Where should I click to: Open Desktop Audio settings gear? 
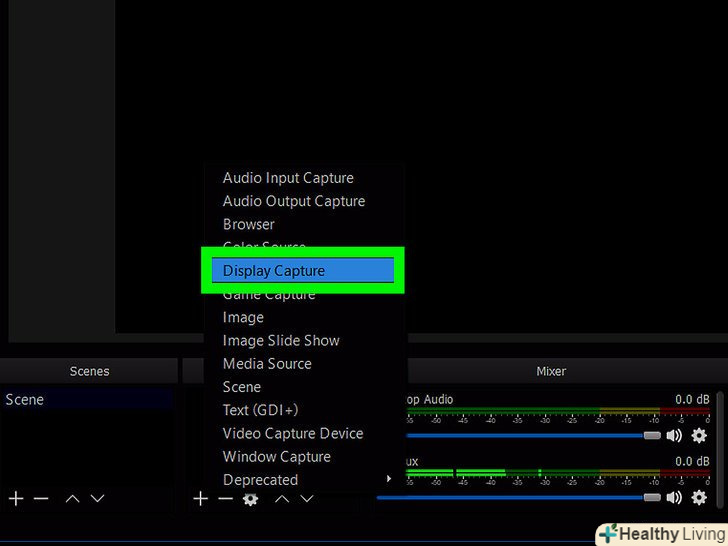(699, 436)
